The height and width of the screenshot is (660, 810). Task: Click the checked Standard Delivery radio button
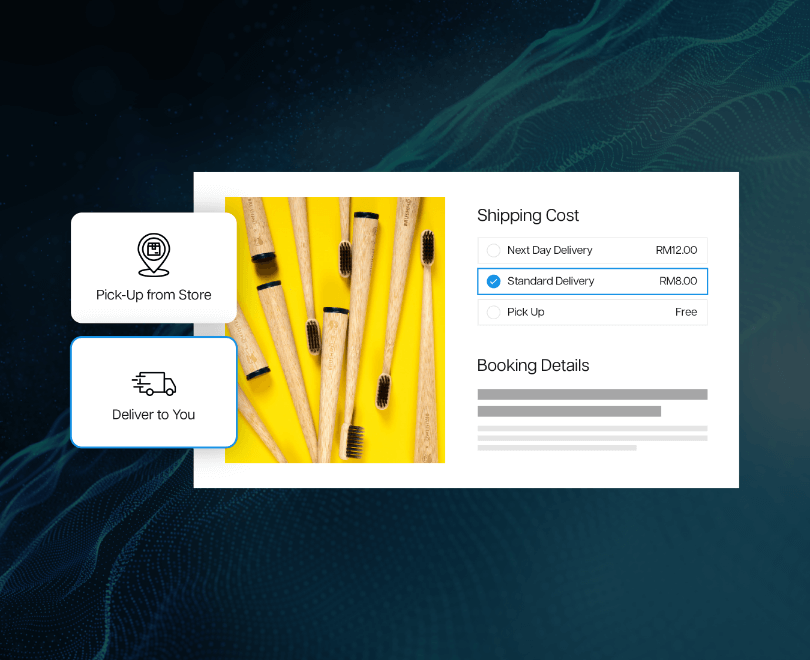(x=493, y=281)
